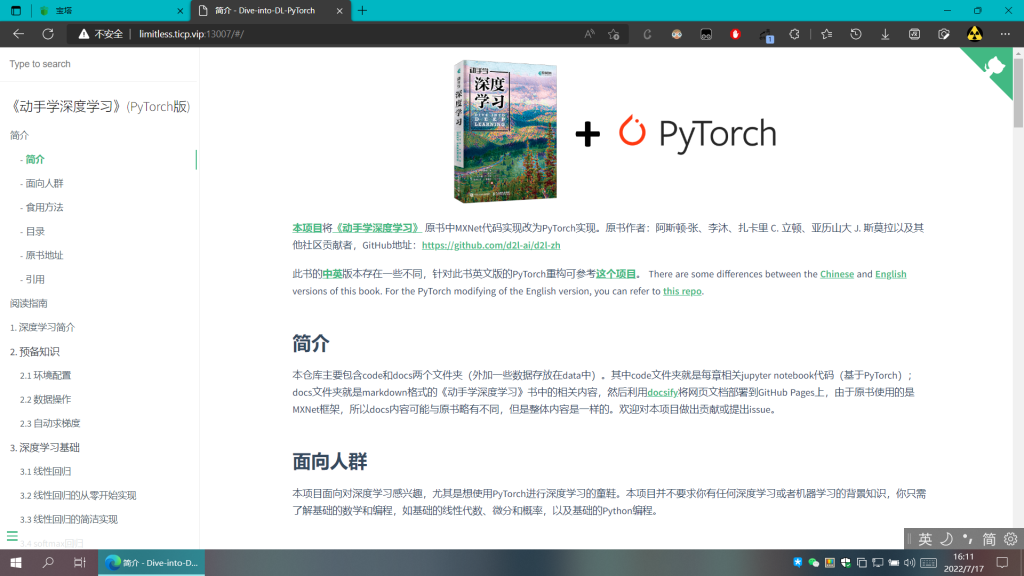The width and height of the screenshot is (1024, 576).
Task: Open the math solver tool
Action: pos(914,34)
